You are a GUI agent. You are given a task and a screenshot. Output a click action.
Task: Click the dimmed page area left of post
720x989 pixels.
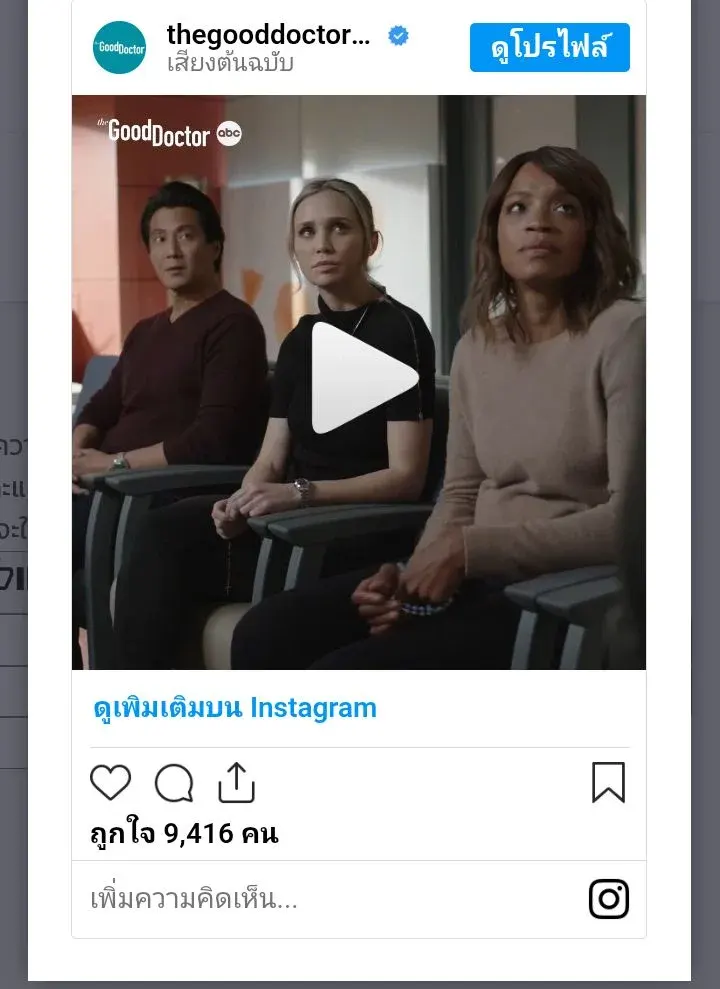pyautogui.click(x=14, y=494)
